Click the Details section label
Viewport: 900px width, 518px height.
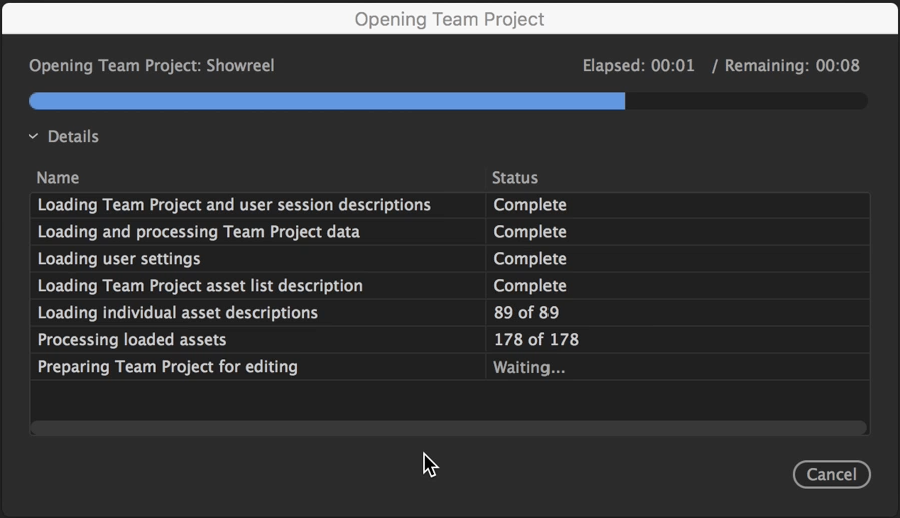73,137
